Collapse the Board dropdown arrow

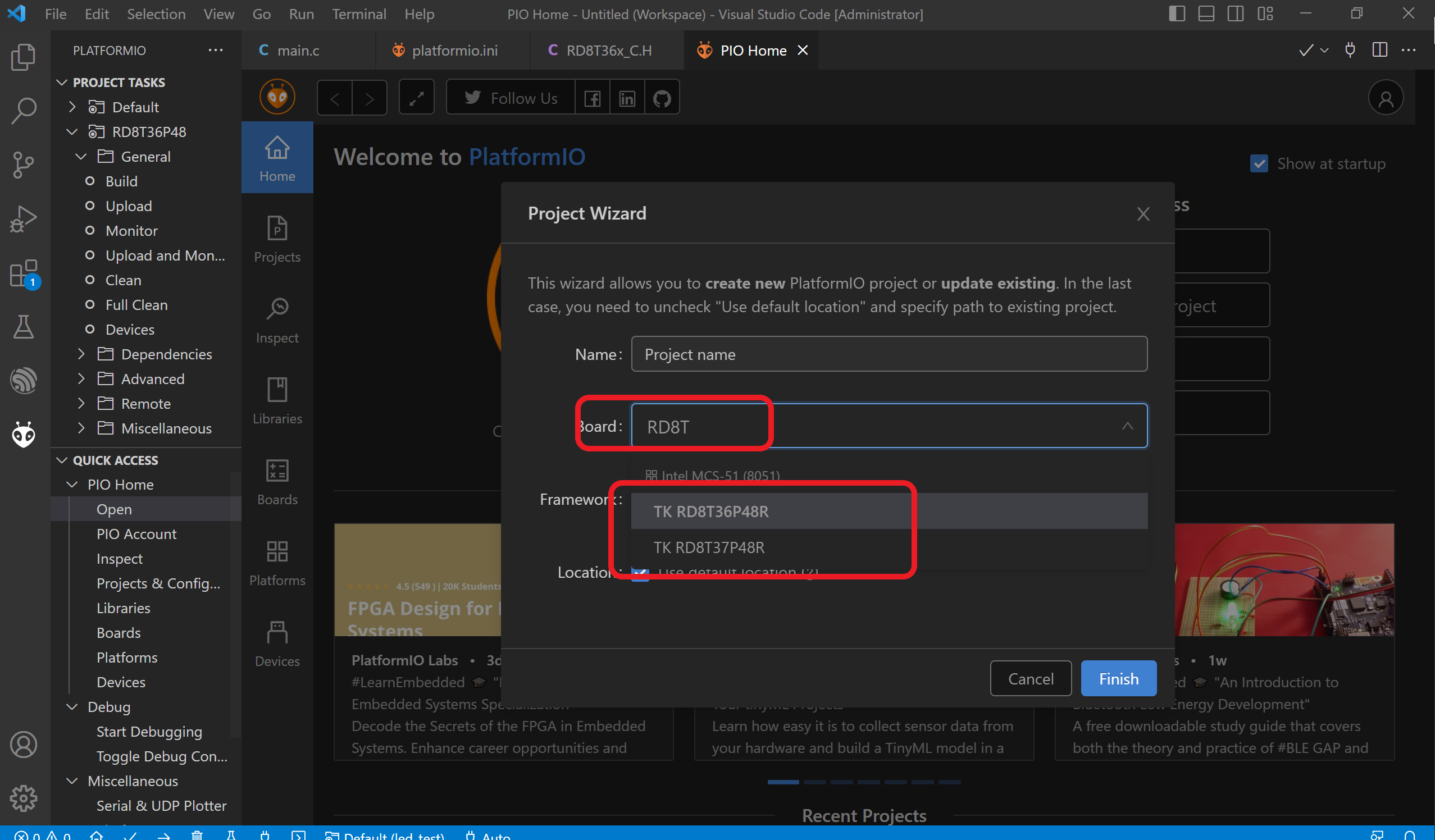1127,426
